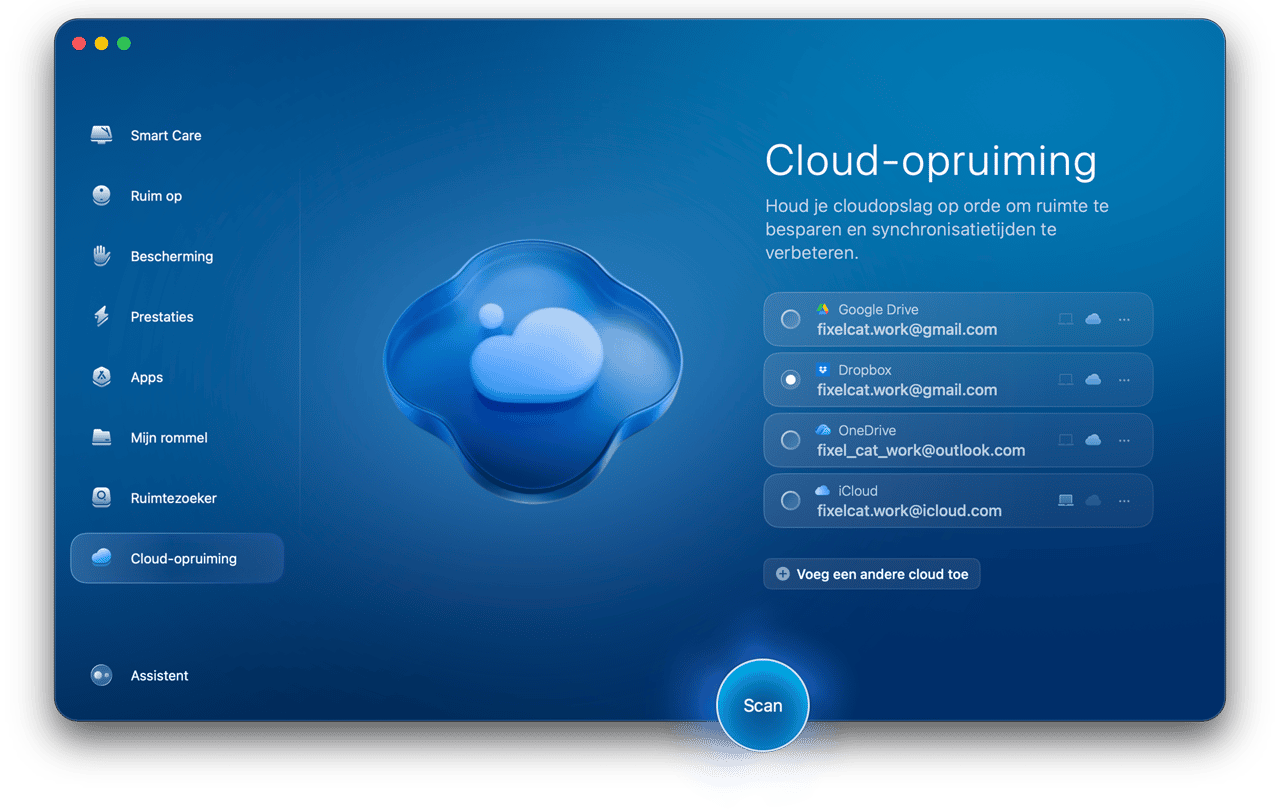Open Smart Care in the sidebar

pos(165,135)
